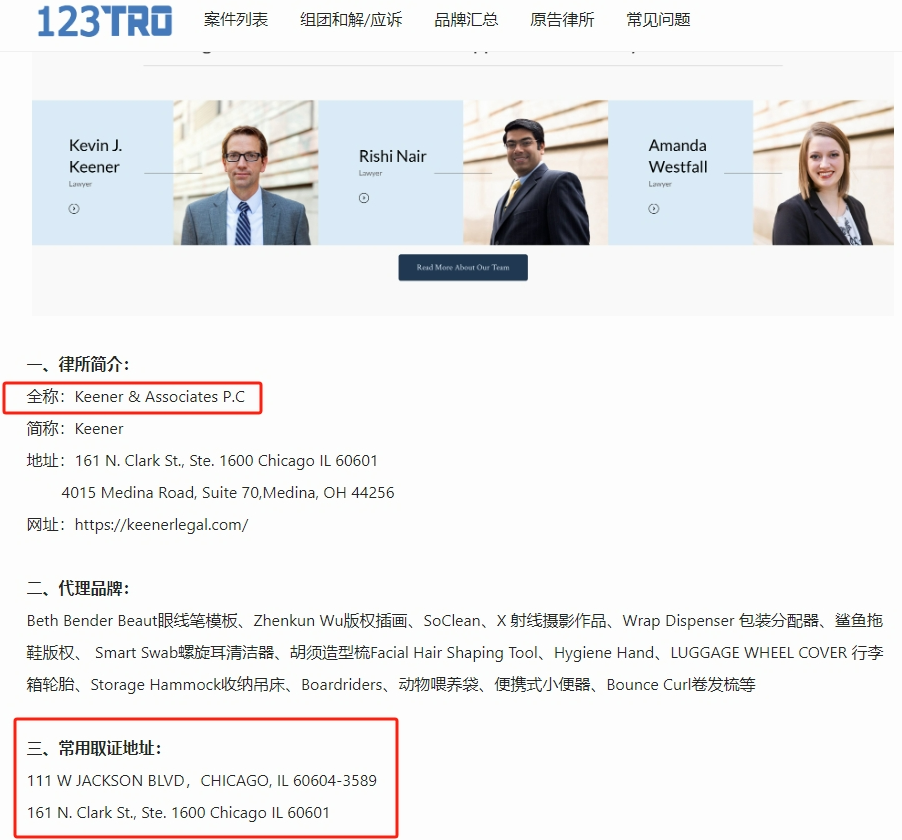902x840 pixels.
Task: Click the Kevin J. Keener name
Action: (95, 156)
